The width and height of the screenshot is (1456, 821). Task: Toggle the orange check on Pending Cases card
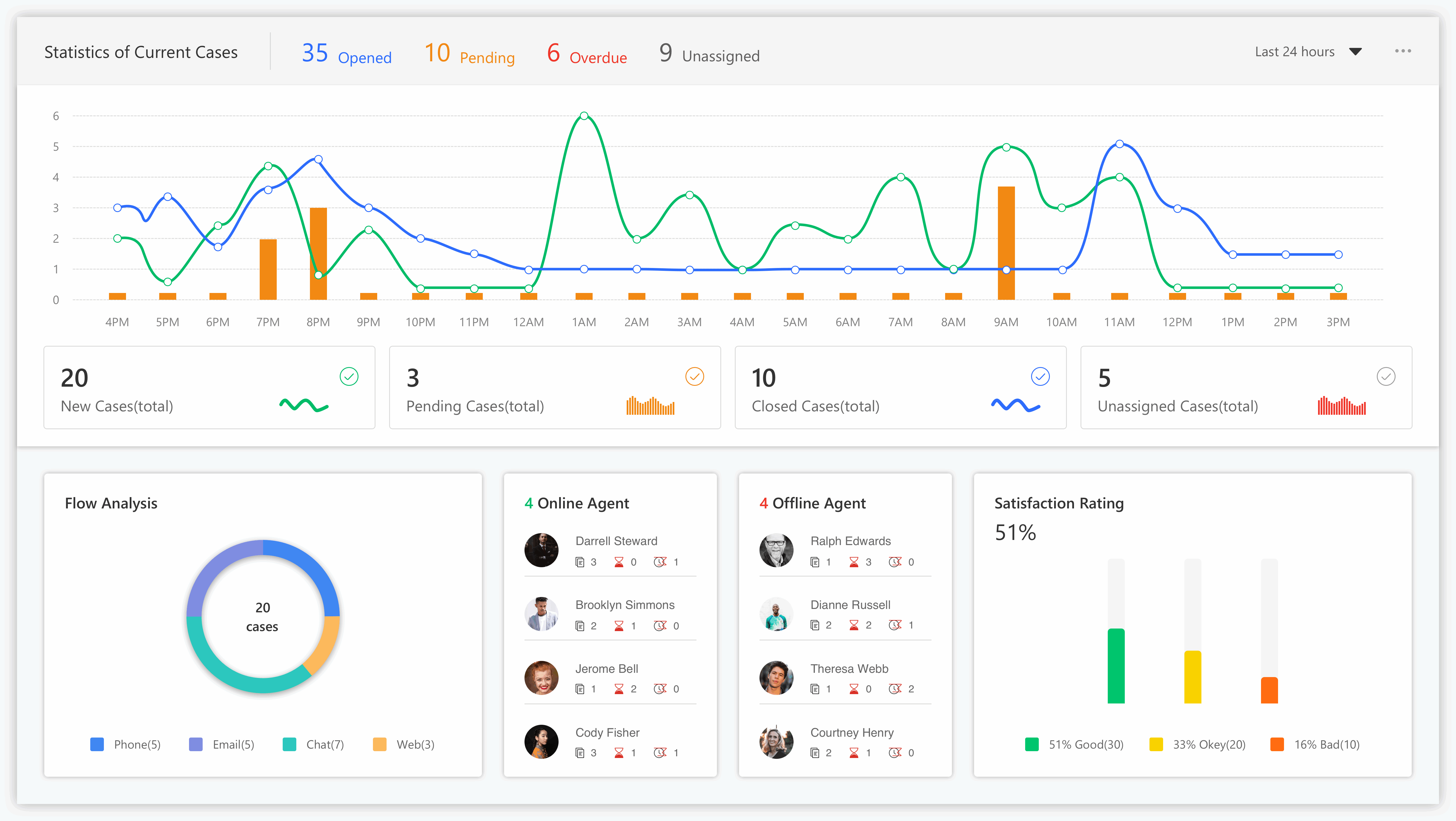point(694,376)
